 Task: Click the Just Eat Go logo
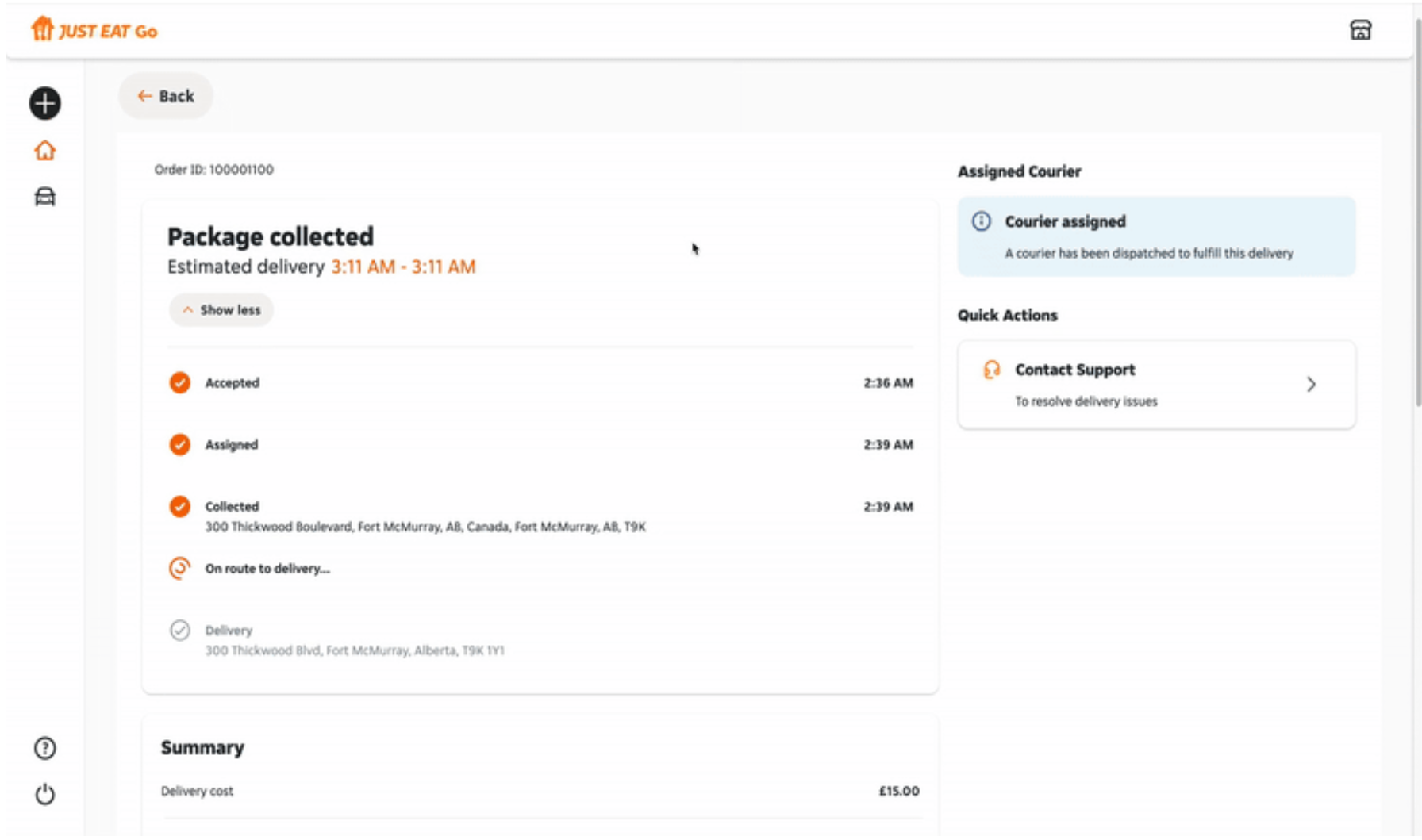(x=94, y=31)
